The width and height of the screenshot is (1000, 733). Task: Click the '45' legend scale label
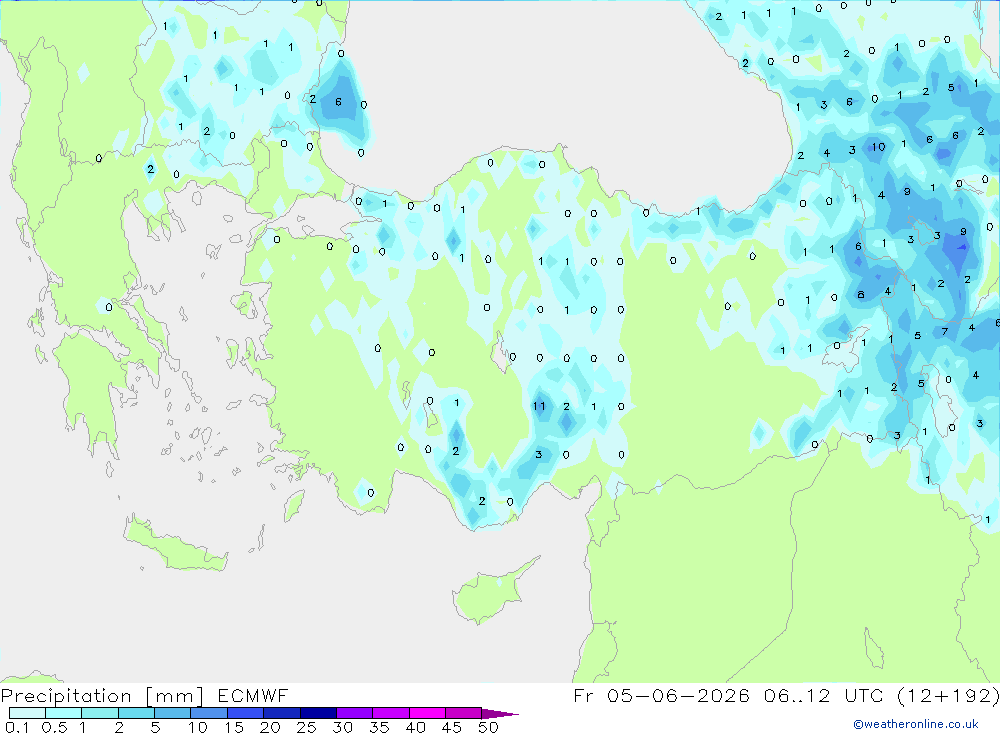point(452,727)
